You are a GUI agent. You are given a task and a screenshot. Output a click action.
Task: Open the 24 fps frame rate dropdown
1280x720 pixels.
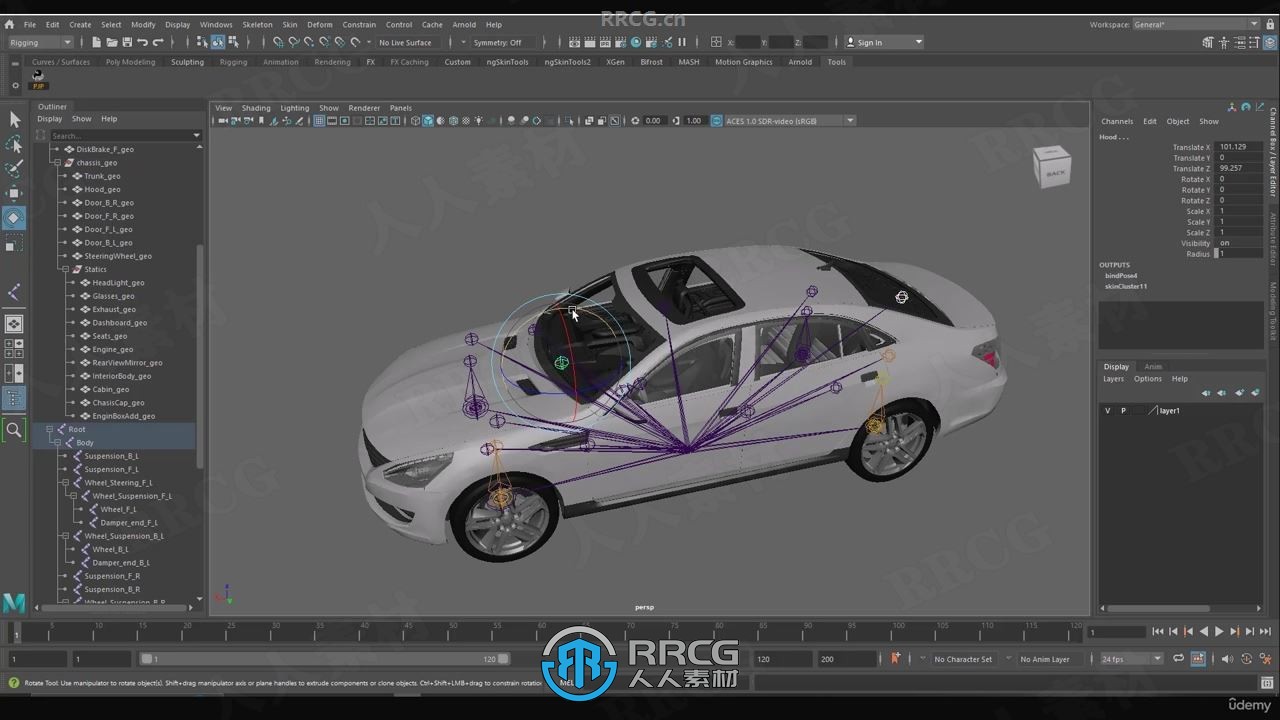[x=1131, y=659]
